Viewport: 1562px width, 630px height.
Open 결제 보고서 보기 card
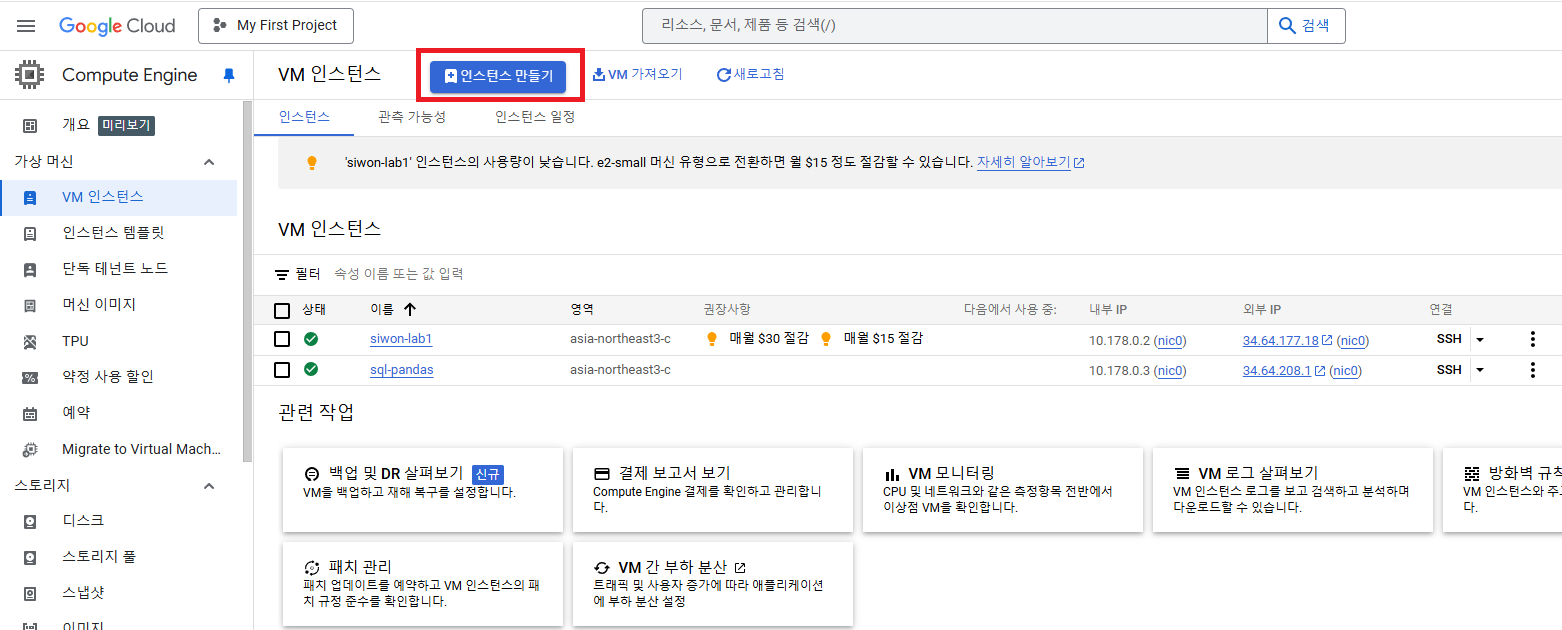713,490
